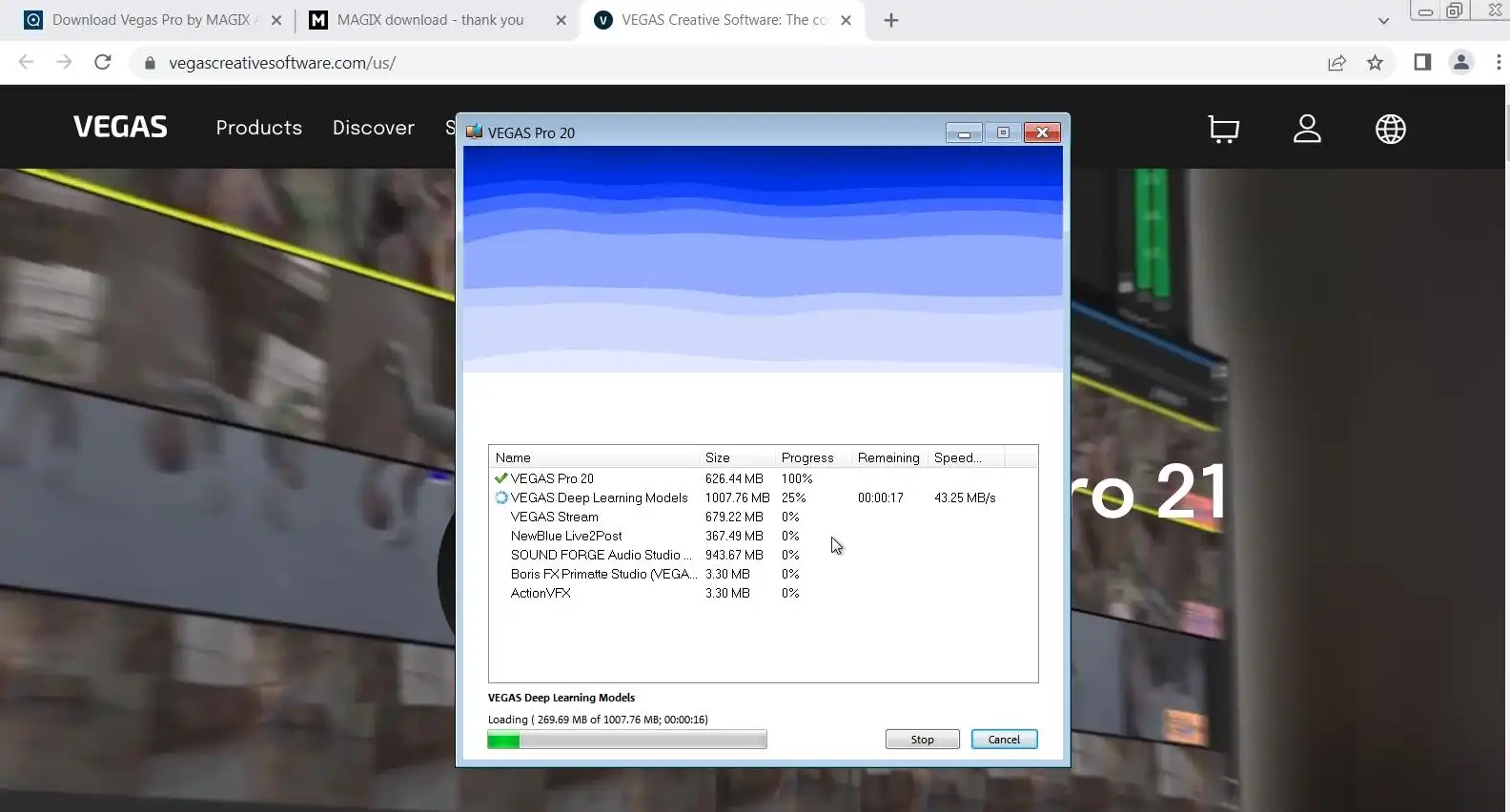This screenshot has width=1510, height=812.
Task: Stop the current download
Action: coord(922,740)
